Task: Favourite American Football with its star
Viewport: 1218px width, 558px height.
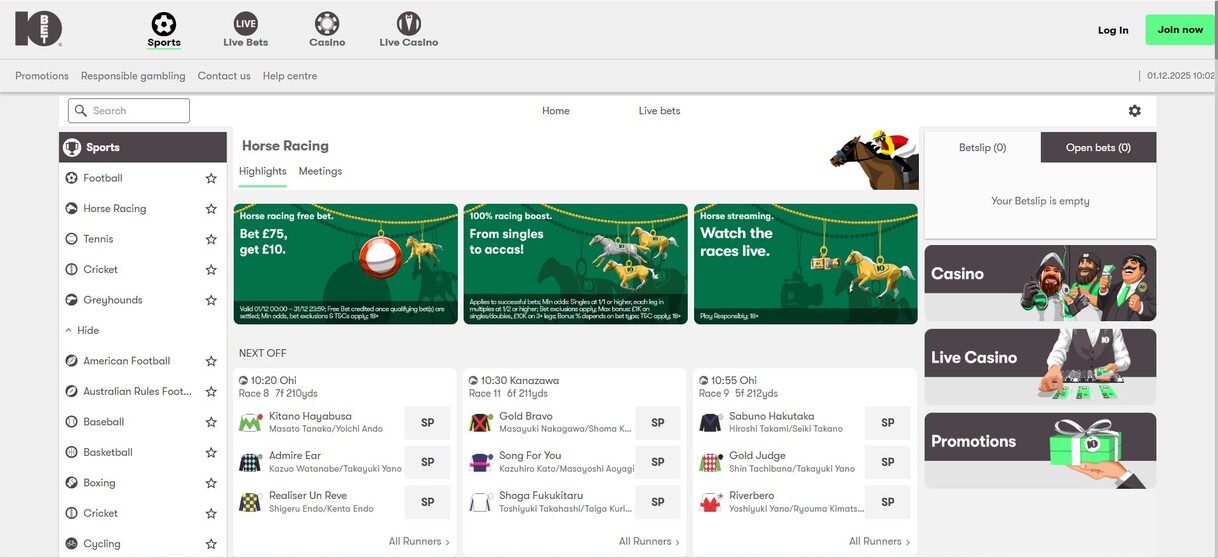Action: pyautogui.click(x=211, y=361)
